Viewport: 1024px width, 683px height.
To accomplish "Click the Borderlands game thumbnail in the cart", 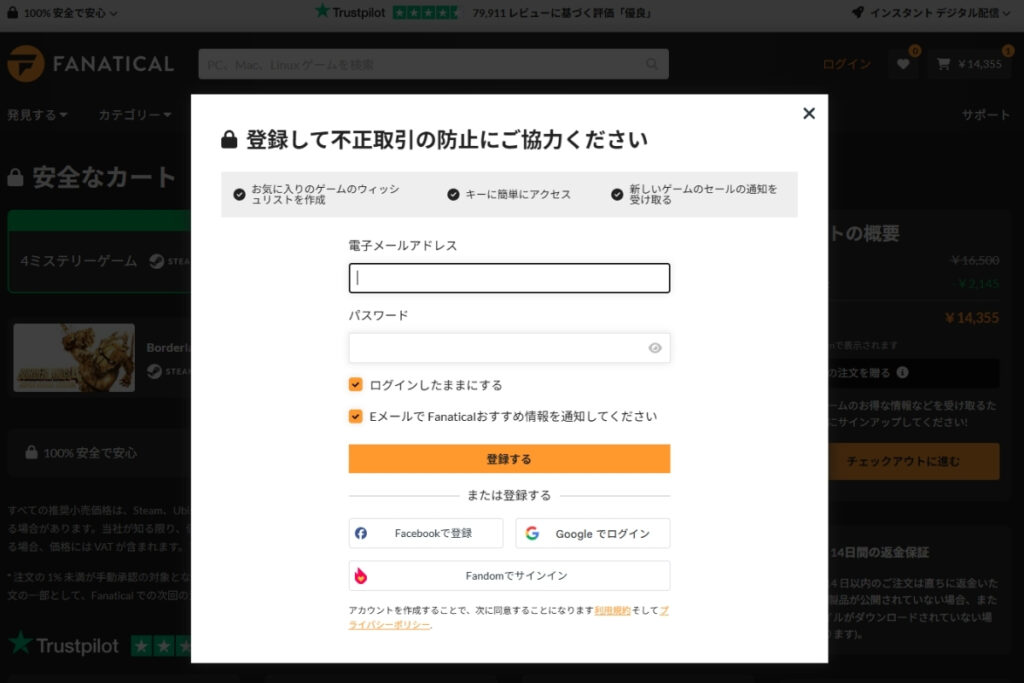I will click(x=74, y=358).
